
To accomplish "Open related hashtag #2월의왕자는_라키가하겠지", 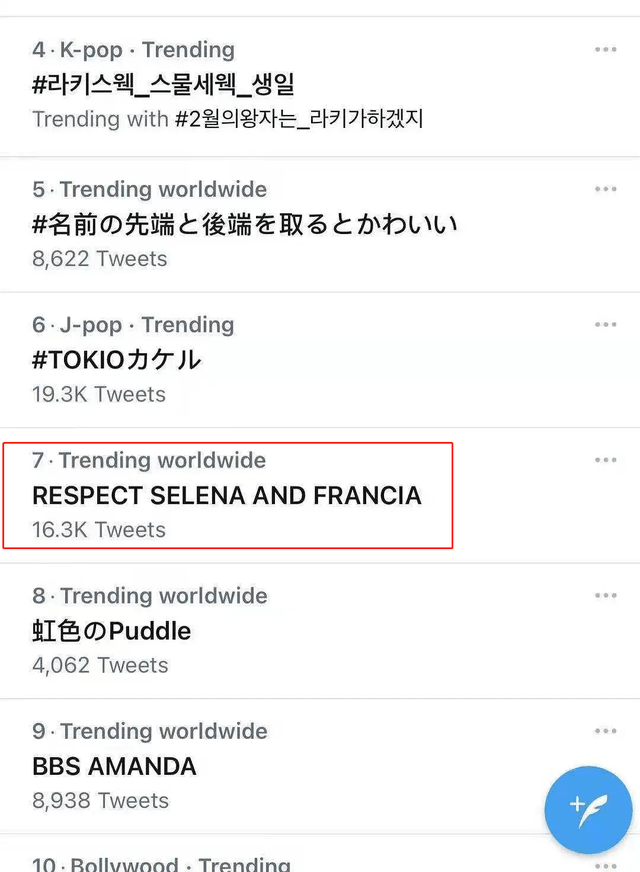I will click(299, 119).
